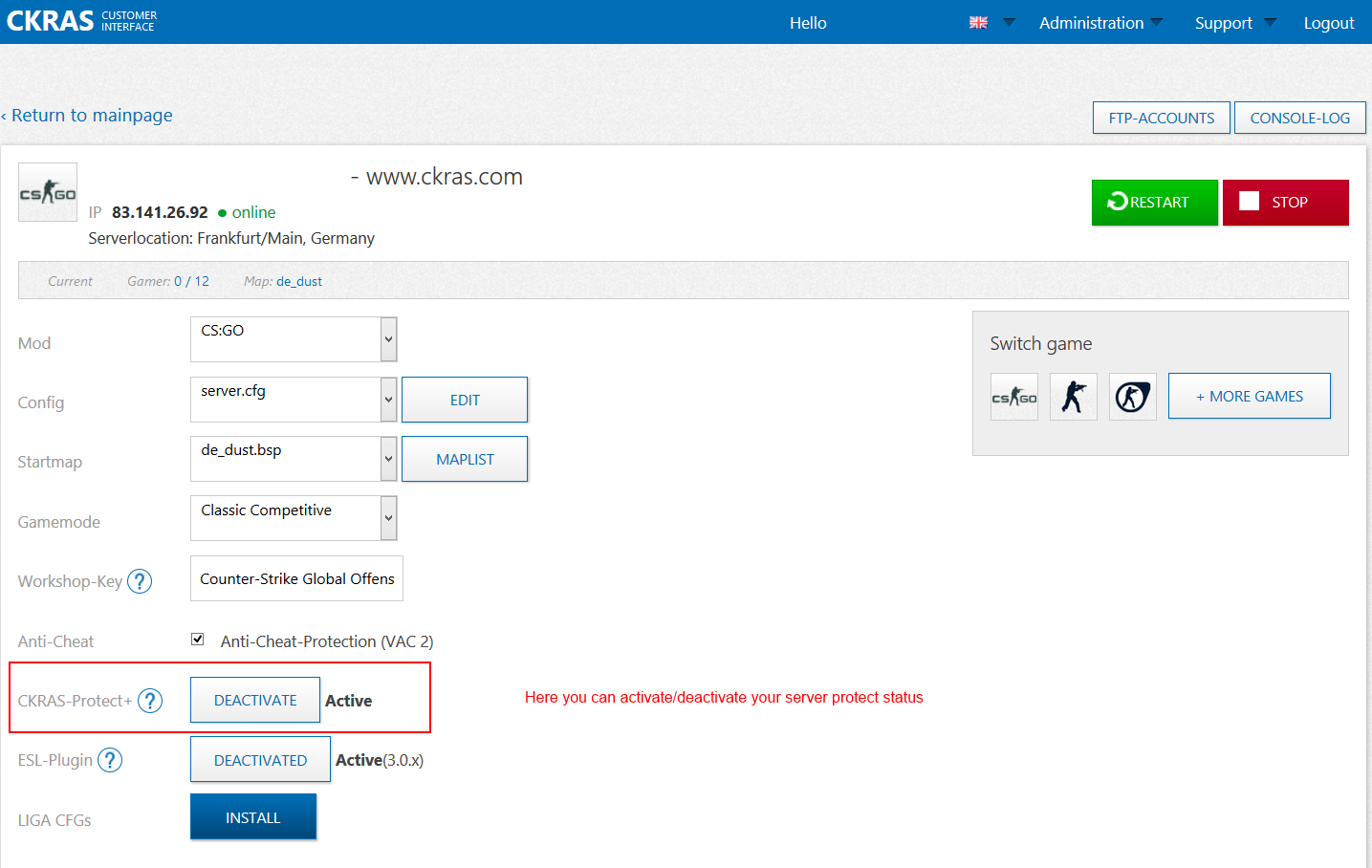The height and width of the screenshot is (868, 1372).
Task: Click the Hello greeting in header
Action: point(808,23)
